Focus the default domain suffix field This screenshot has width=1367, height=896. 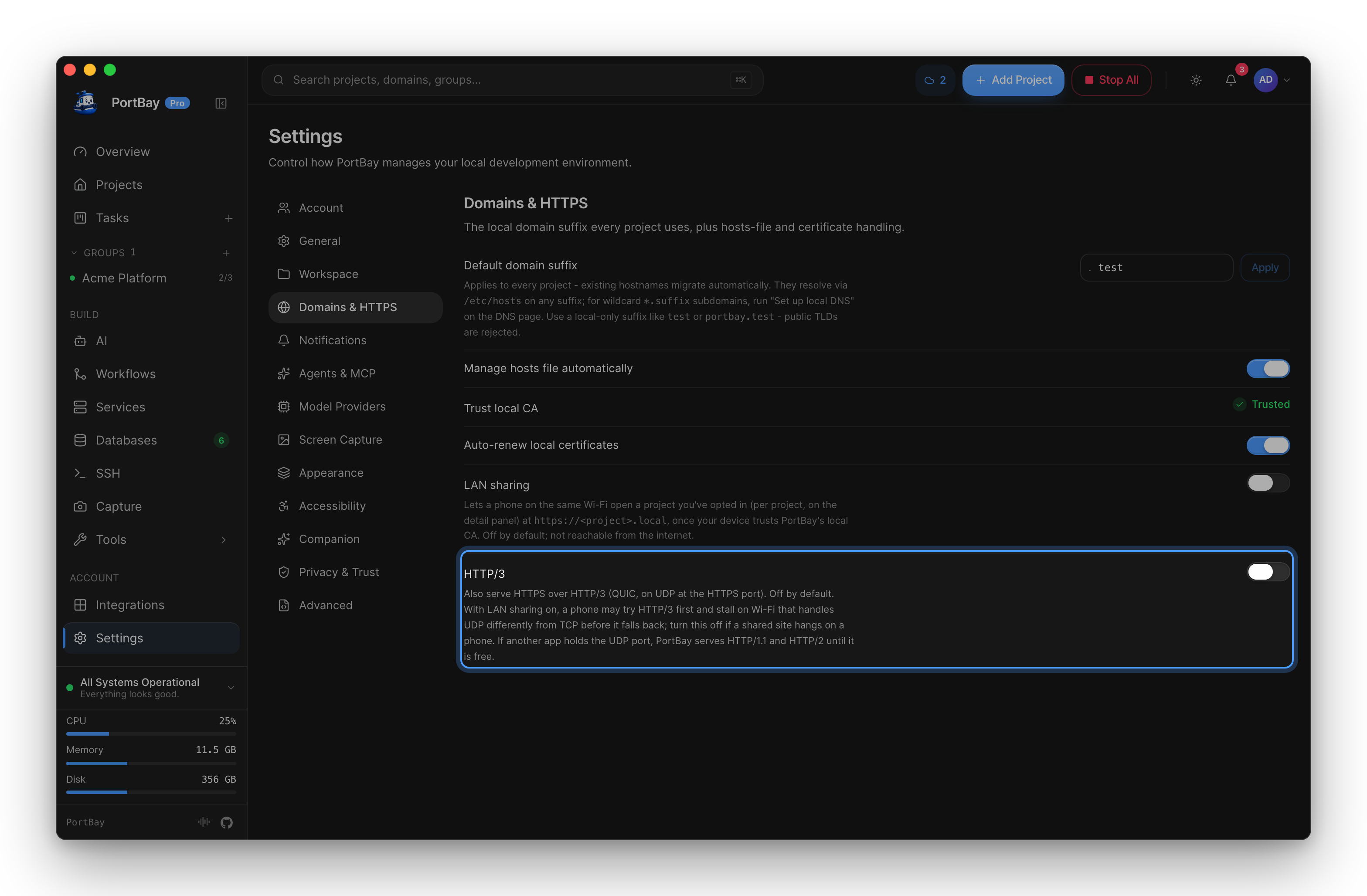pyautogui.click(x=1156, y=268)
